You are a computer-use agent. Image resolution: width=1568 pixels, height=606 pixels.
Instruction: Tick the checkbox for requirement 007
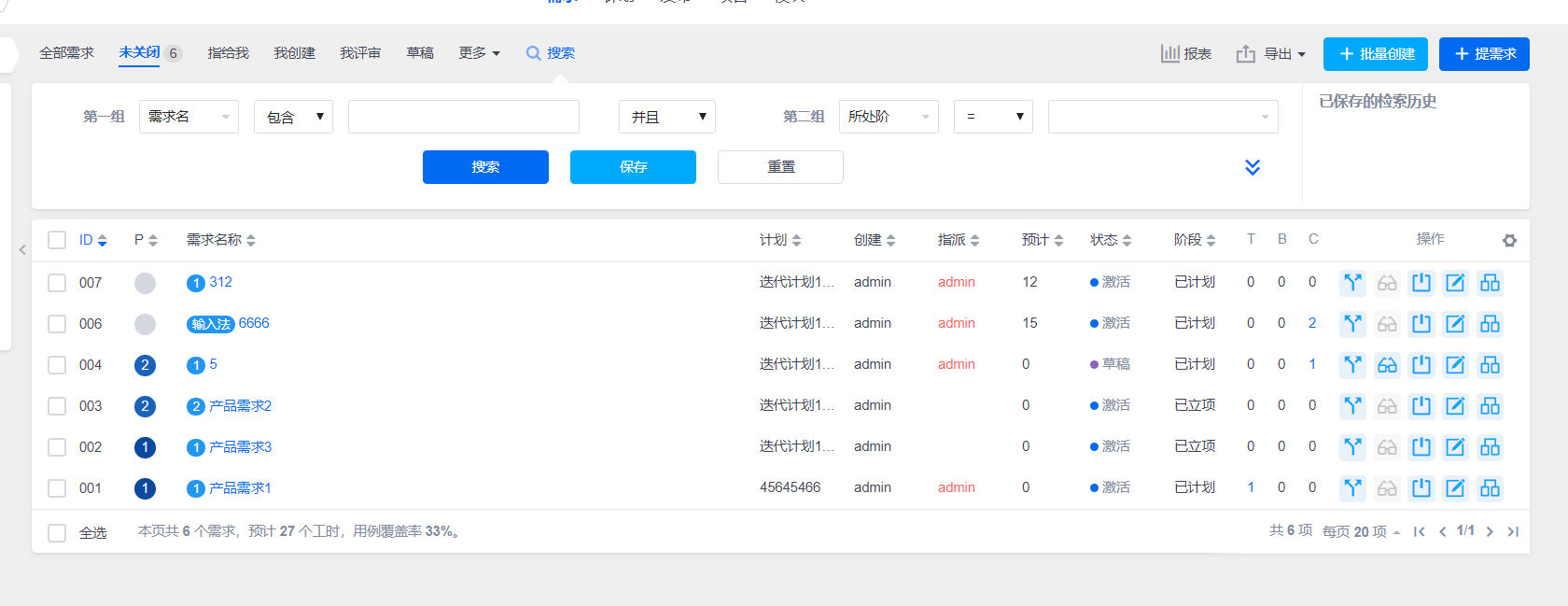(57, 283)
